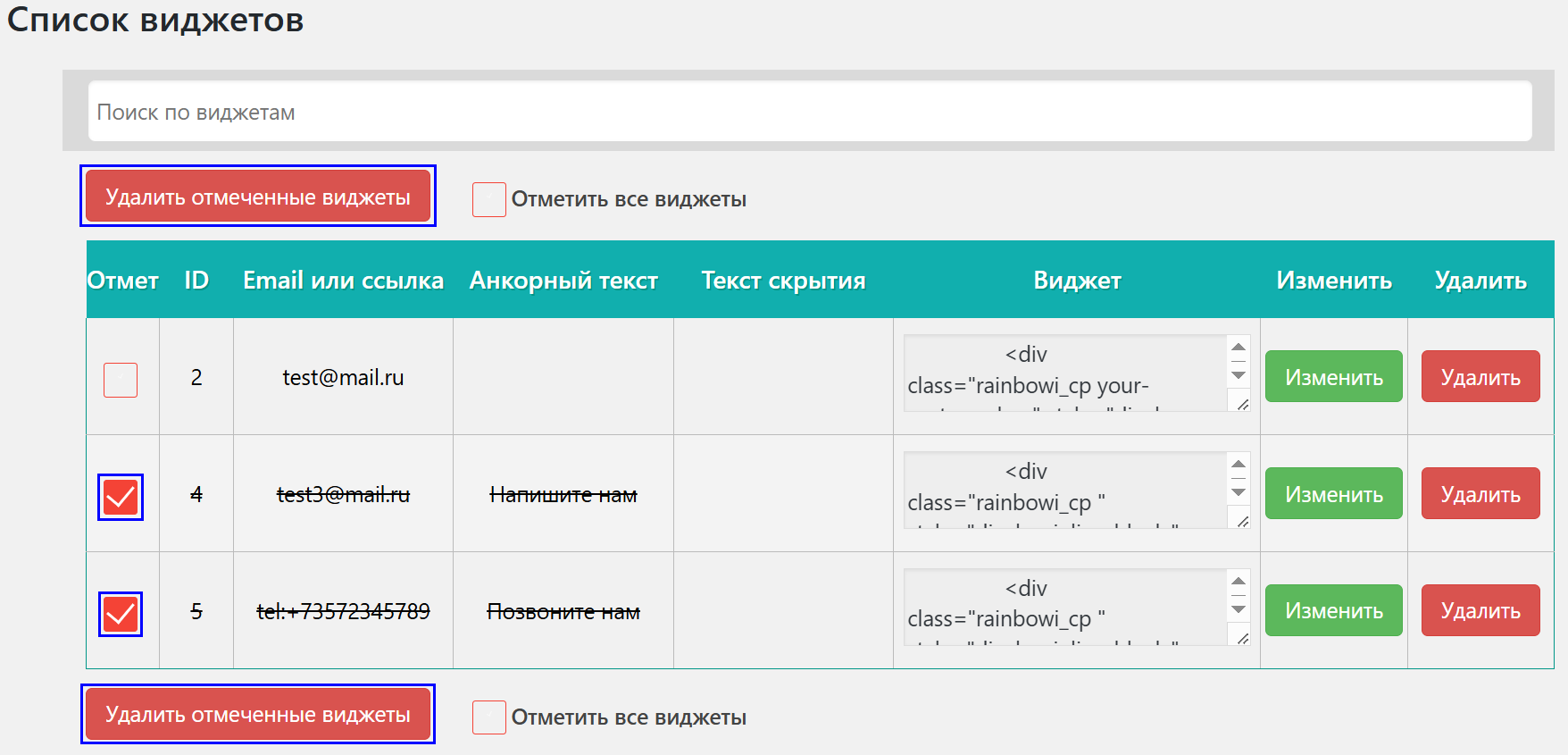Click the 'Виджет' column header
The height and width of the screenshot is (755, 1568).
pos(1077,281)
